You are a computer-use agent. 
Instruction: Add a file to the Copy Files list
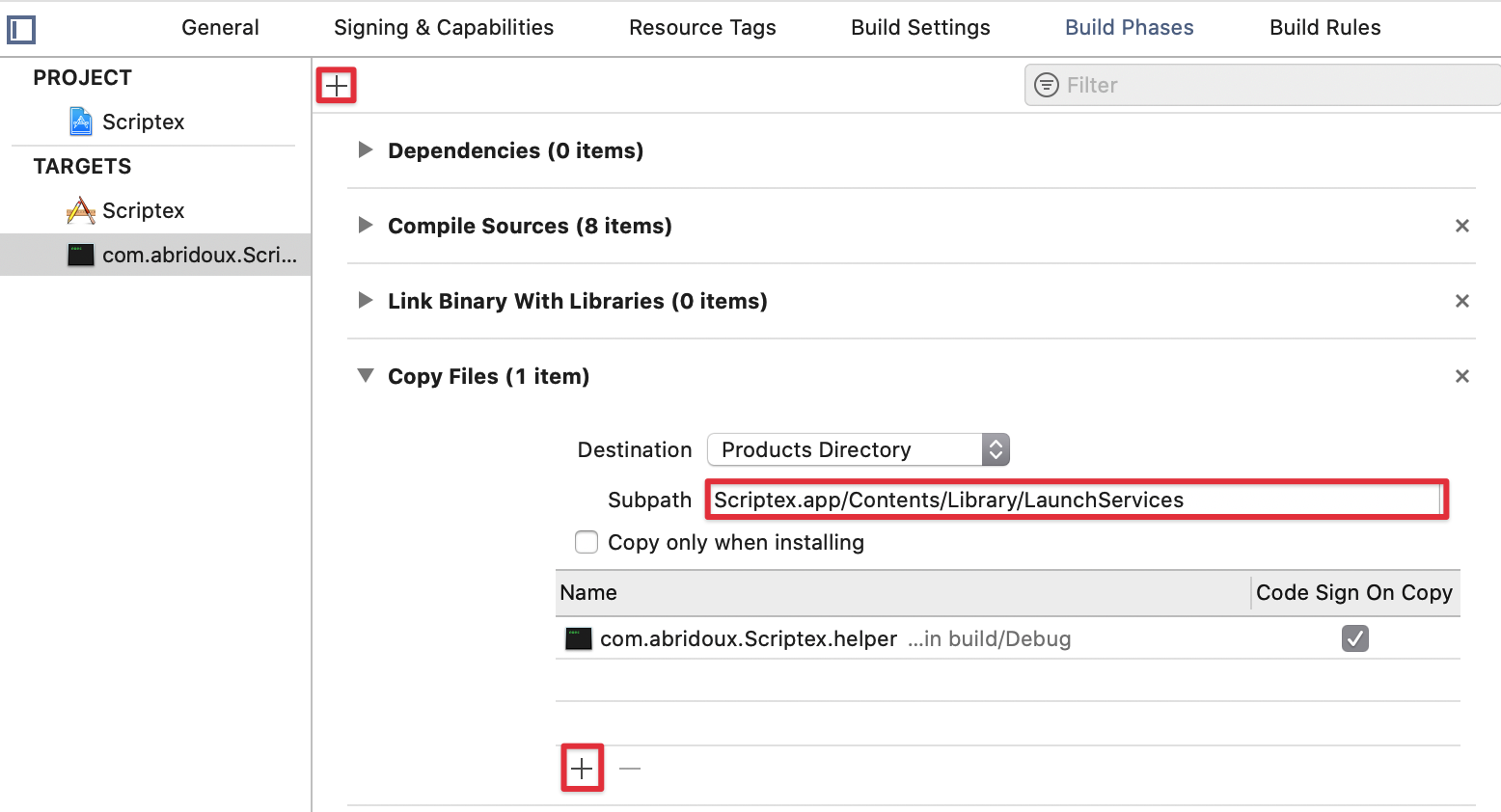point(582,769)
